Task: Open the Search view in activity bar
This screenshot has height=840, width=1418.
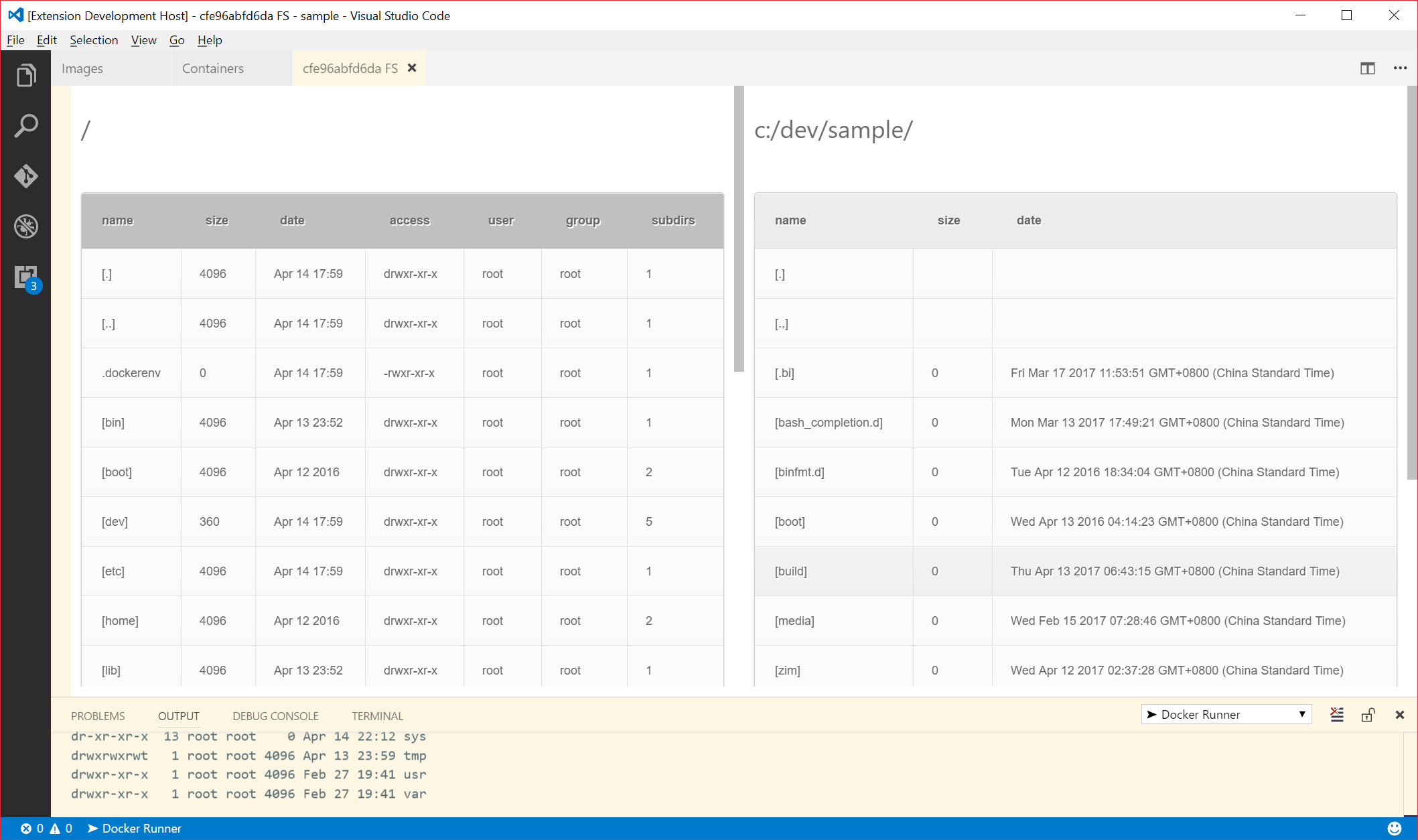Action: pyautogui.click(x=25, y=126)
